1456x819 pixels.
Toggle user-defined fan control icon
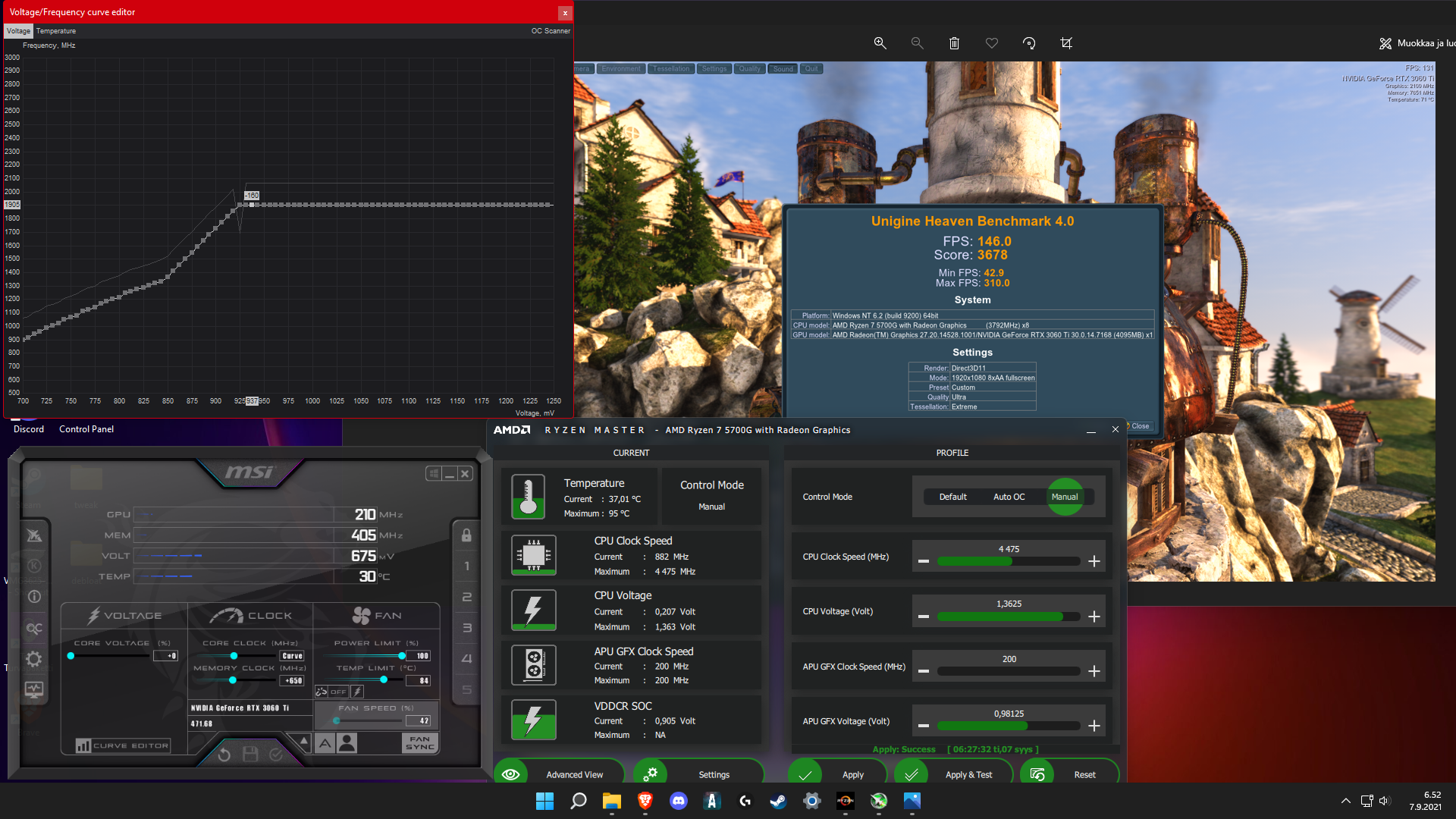coord(347,743)
